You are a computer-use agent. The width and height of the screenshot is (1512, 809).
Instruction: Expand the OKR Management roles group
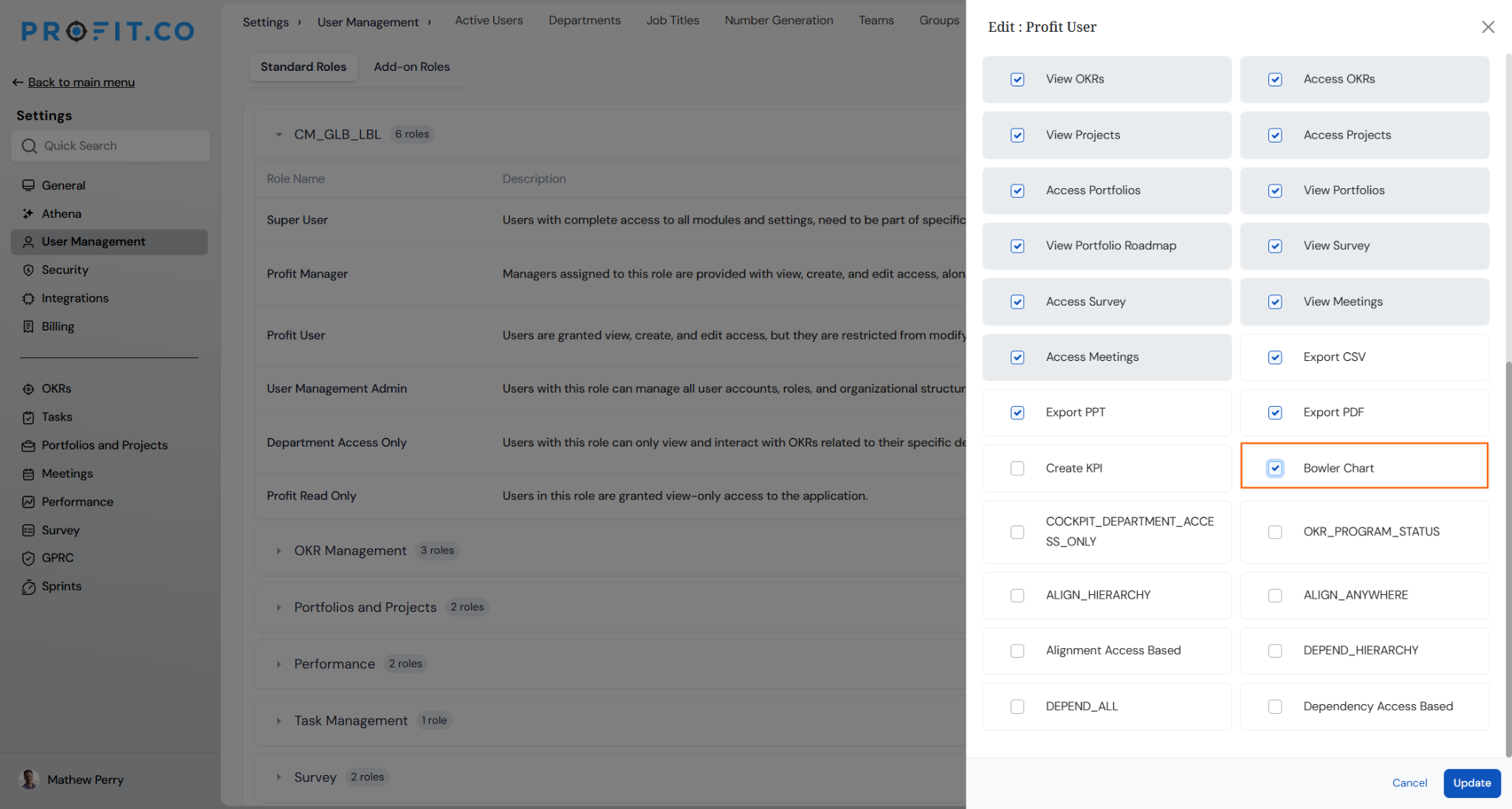pos(278,551)
